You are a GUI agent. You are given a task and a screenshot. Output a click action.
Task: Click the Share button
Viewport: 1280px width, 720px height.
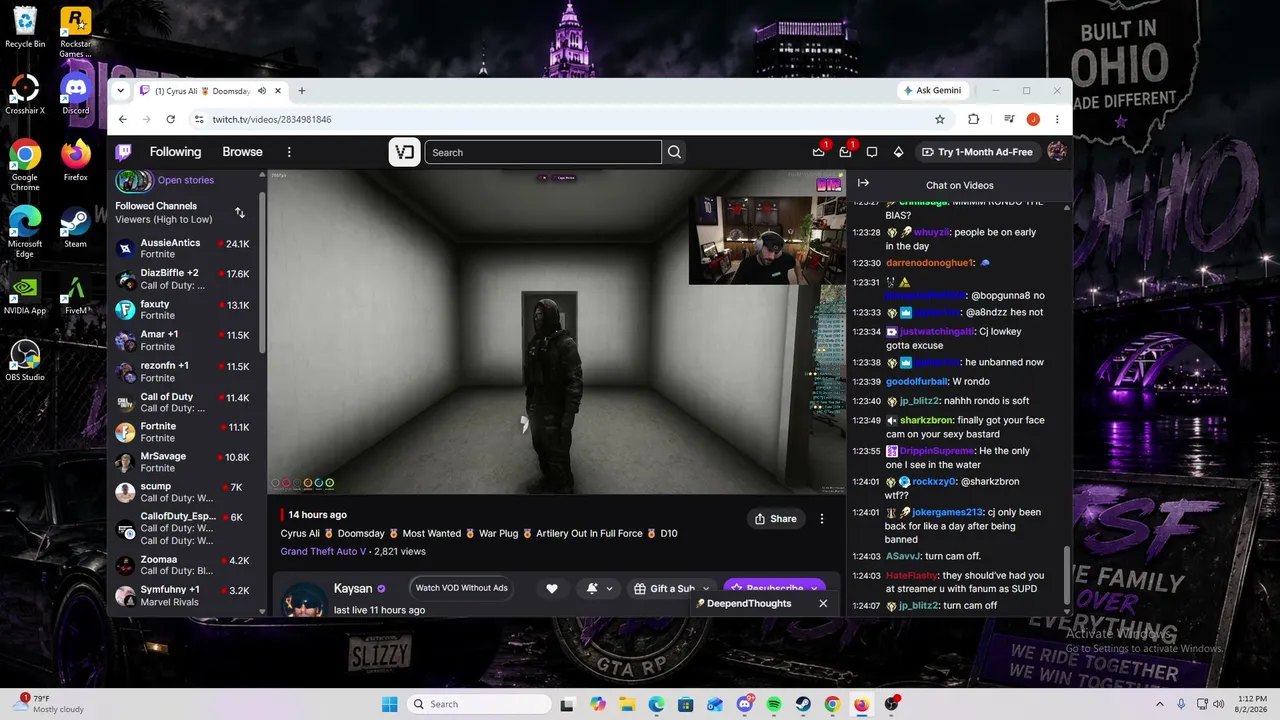coord(776,519)
